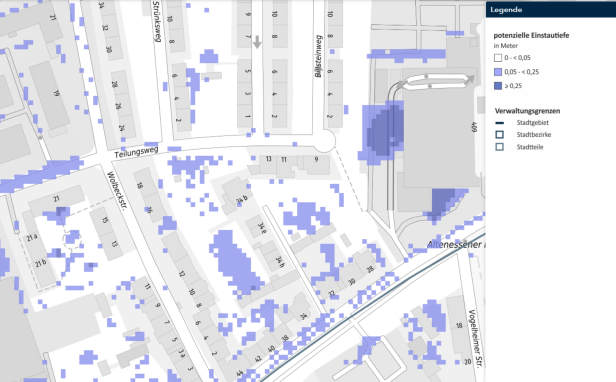Click the 'Altenessener' street label
The width and height of the screenshot is (616, 382).
[454, 244]
